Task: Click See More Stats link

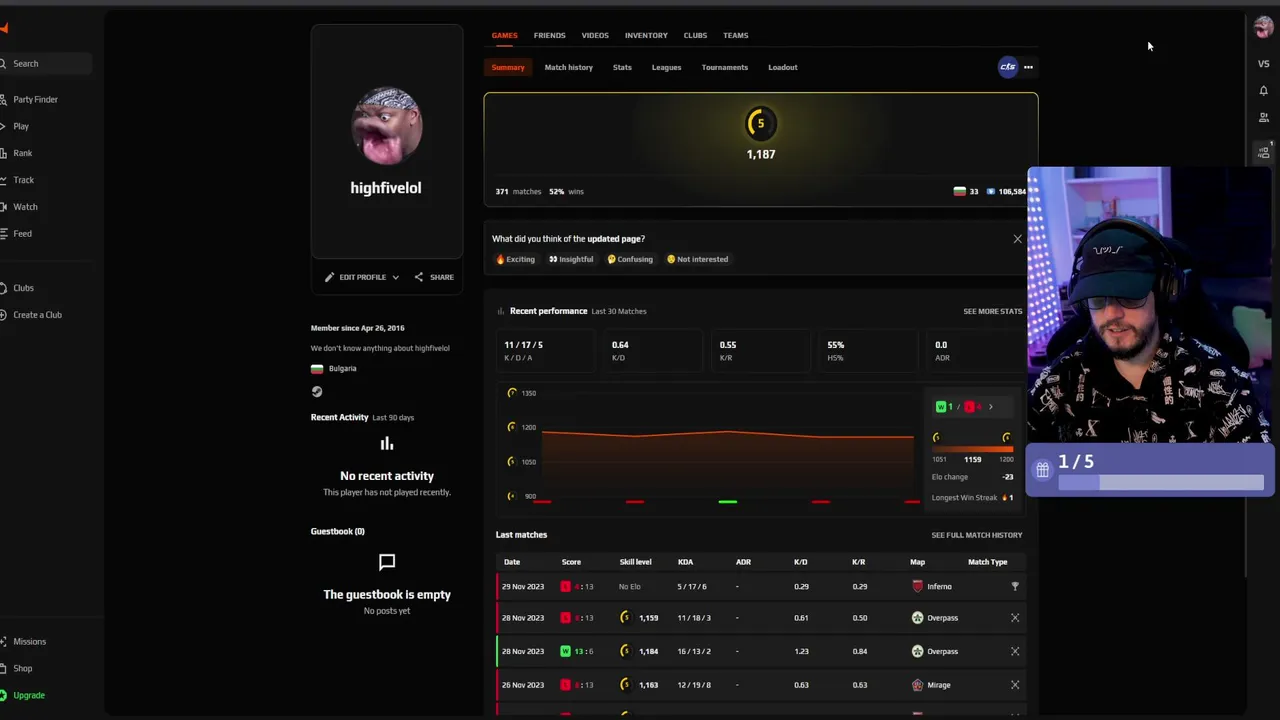Action: pyautogui.click(x=992, y=312)
